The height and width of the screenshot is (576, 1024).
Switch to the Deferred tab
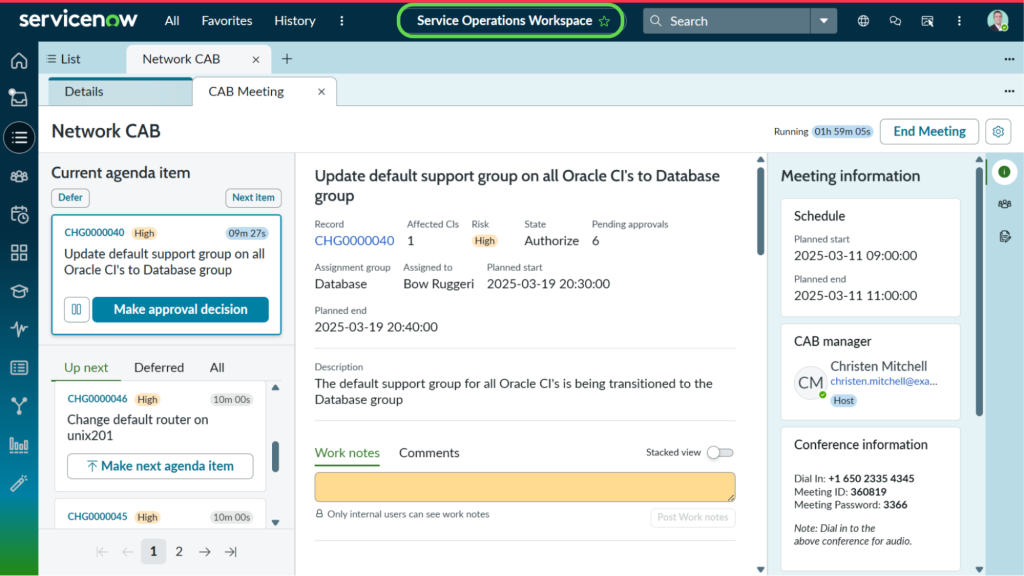159,368
